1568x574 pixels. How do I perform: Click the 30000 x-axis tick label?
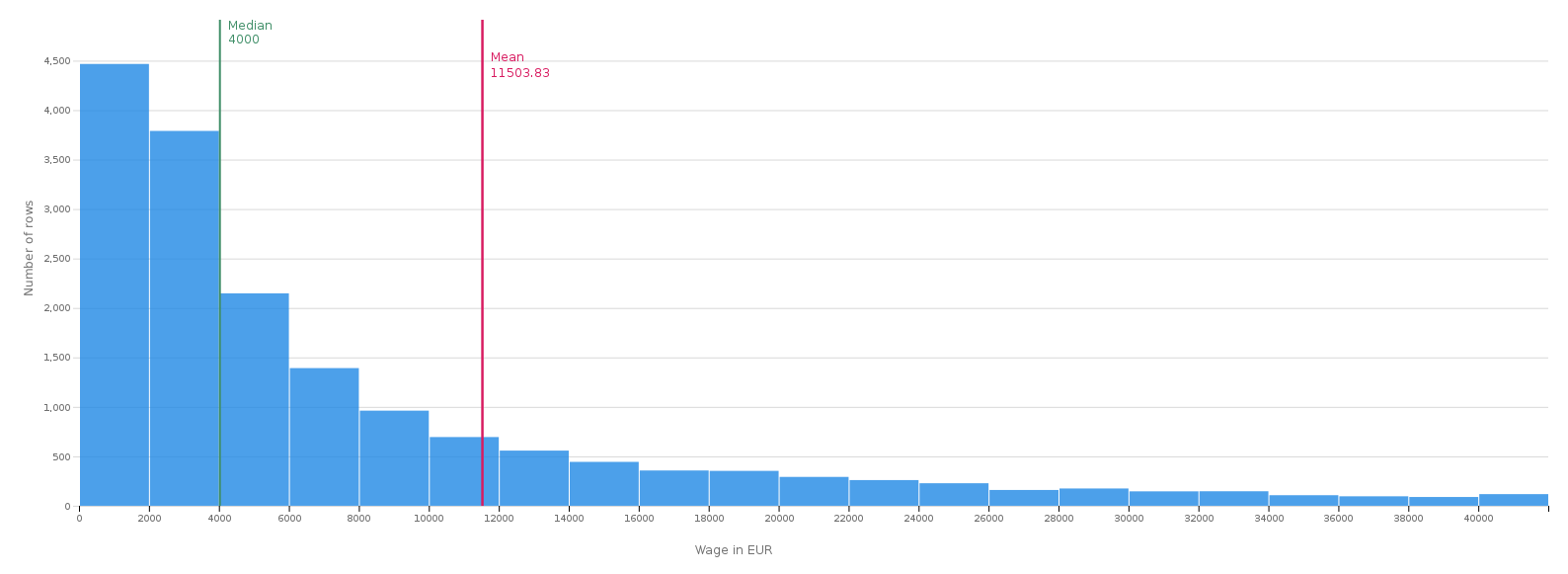point(1129,518)
